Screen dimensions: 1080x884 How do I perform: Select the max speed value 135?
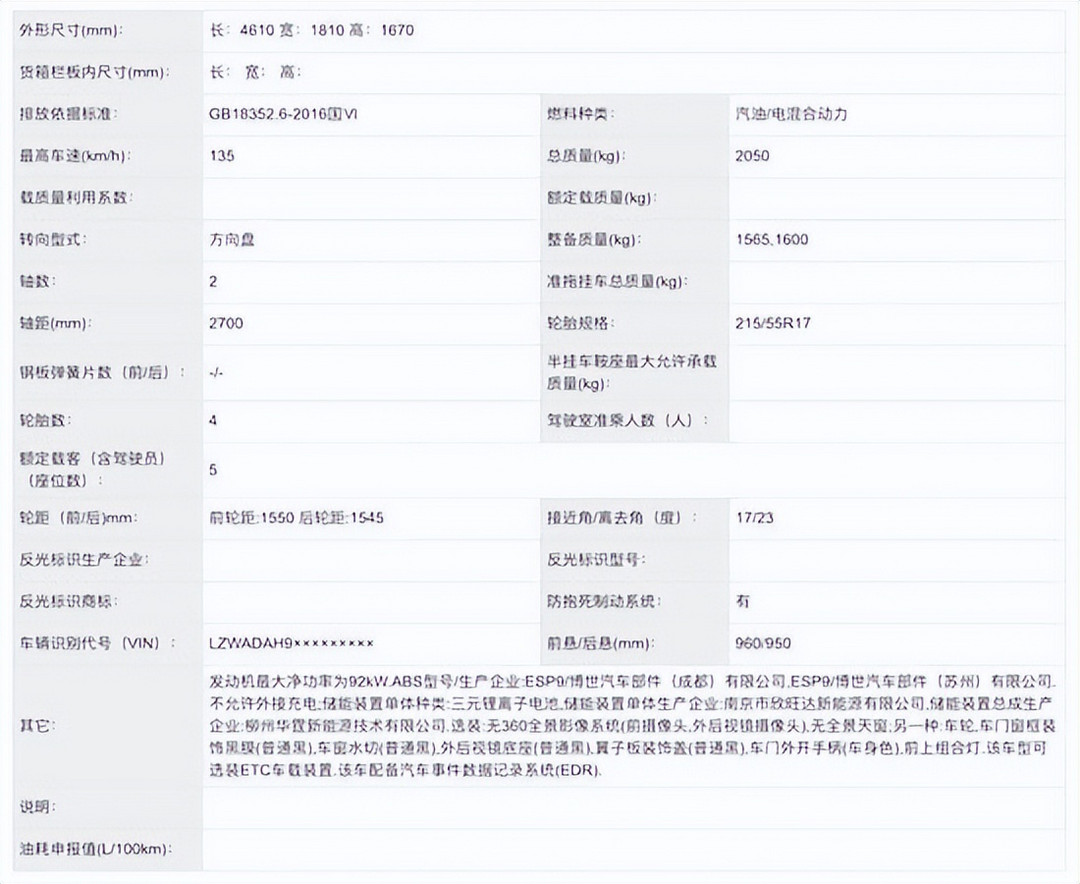(x=222, y=156)
